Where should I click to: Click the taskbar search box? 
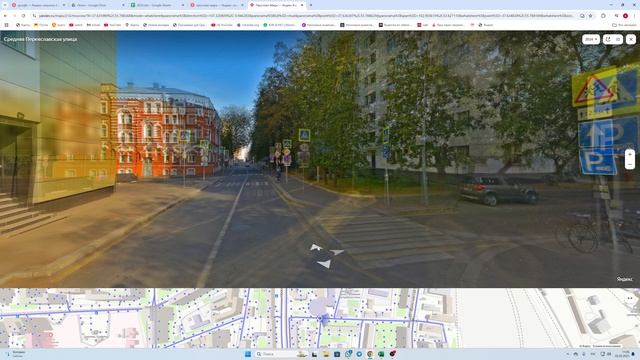point(282,354)
